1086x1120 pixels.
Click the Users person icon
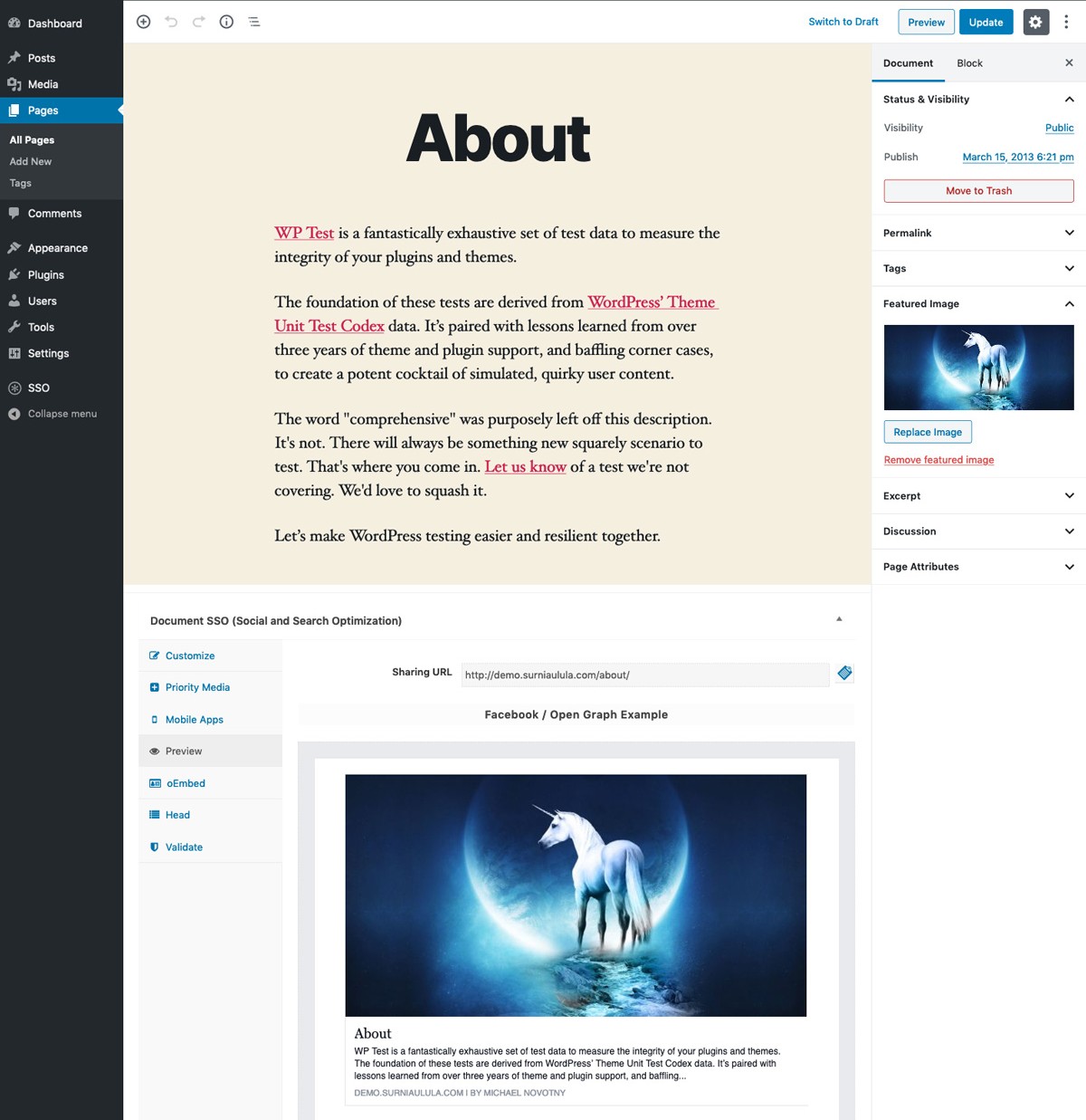pos(14,301)
